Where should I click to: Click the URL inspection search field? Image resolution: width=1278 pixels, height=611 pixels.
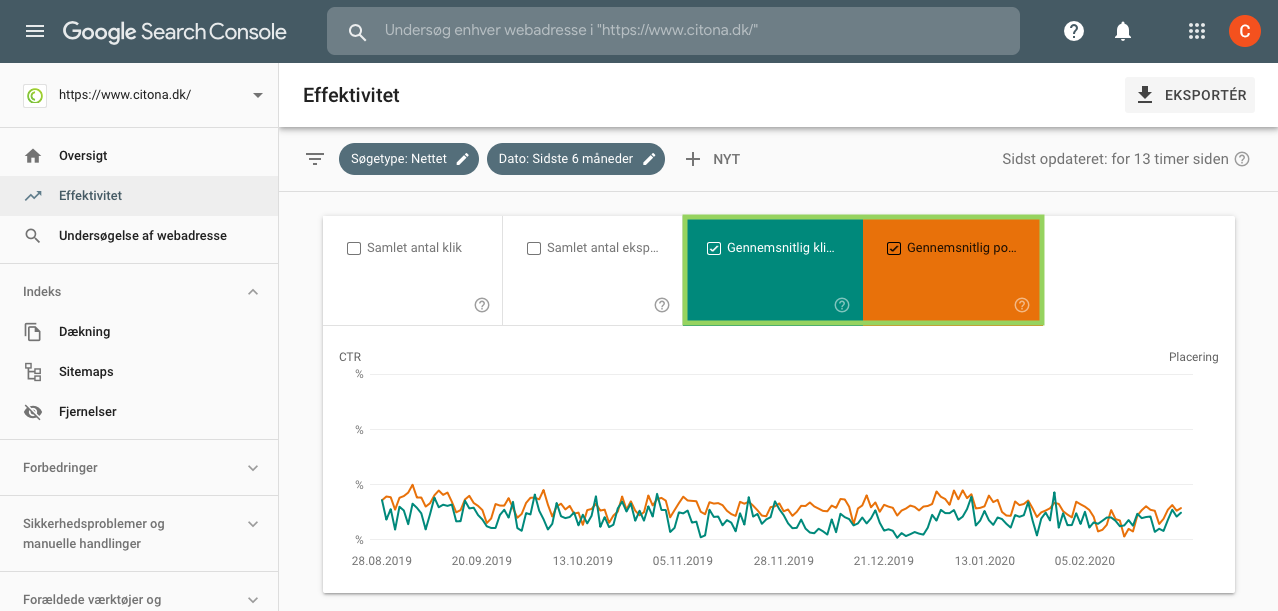click(673, 32)
